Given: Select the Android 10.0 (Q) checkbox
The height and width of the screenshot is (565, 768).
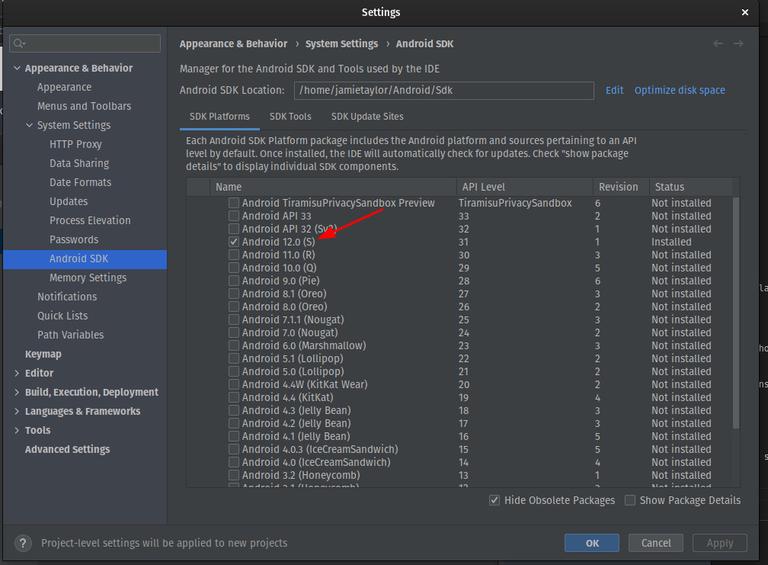Looking at the screenshot, I should pyautogui.click(x=234, y=268).
